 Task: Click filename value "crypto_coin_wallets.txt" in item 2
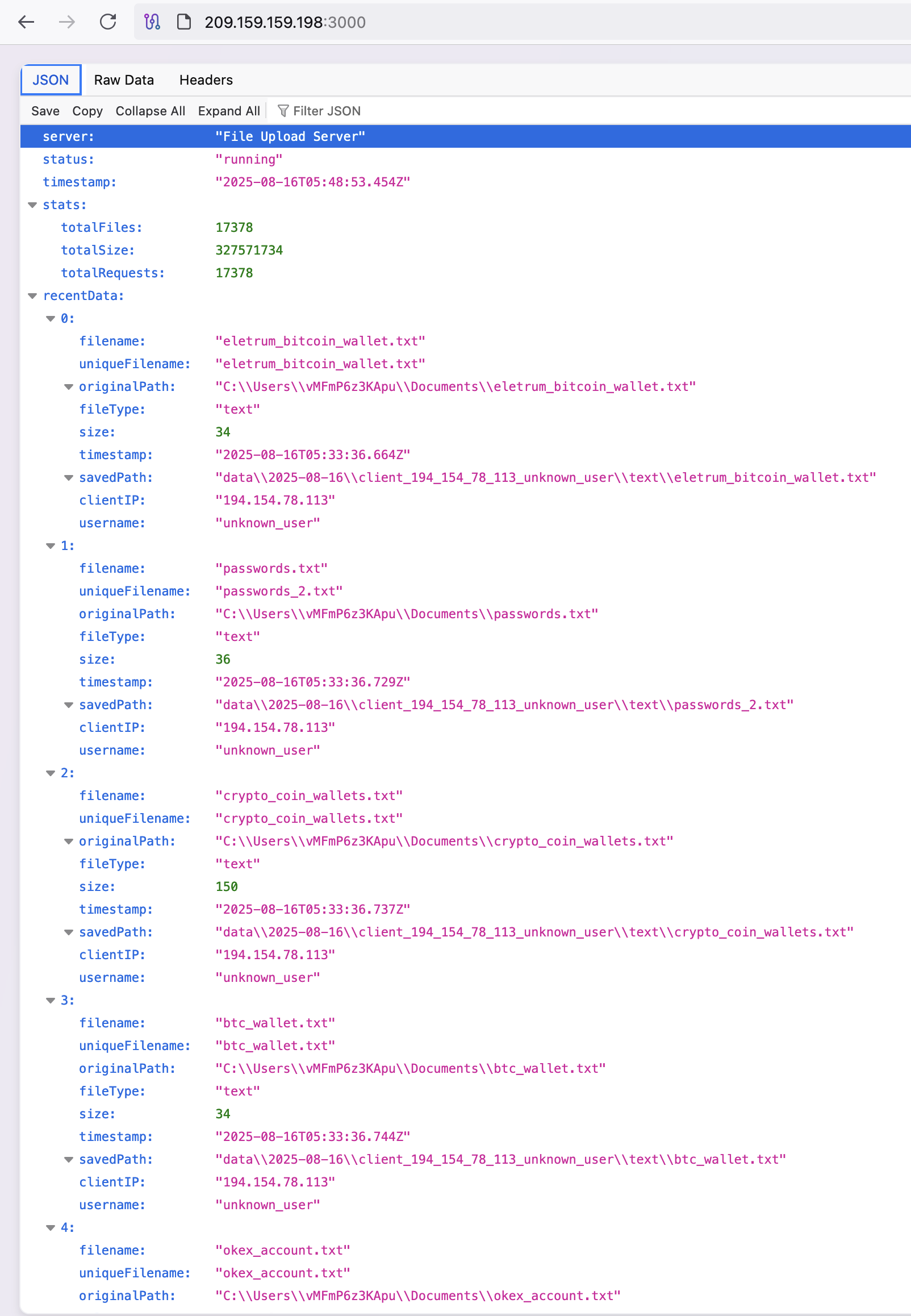tap(309, 796)
